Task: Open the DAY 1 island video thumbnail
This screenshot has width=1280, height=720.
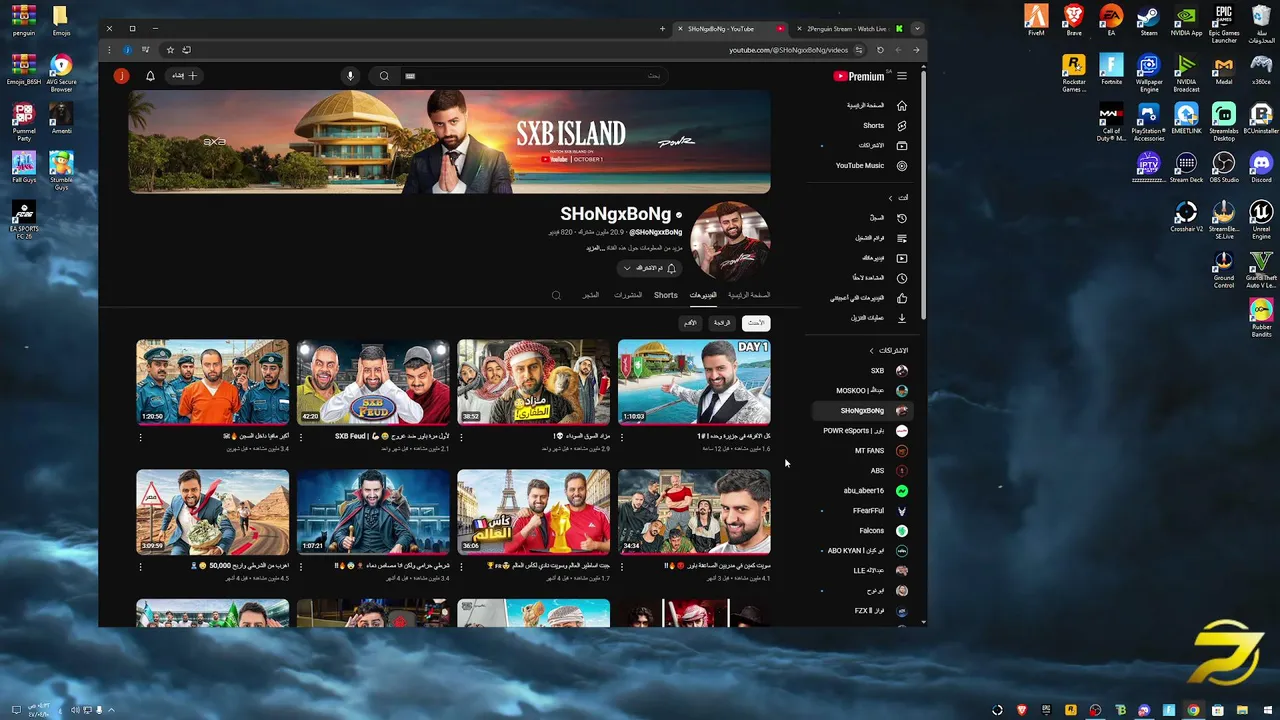Action: [694, 382]
